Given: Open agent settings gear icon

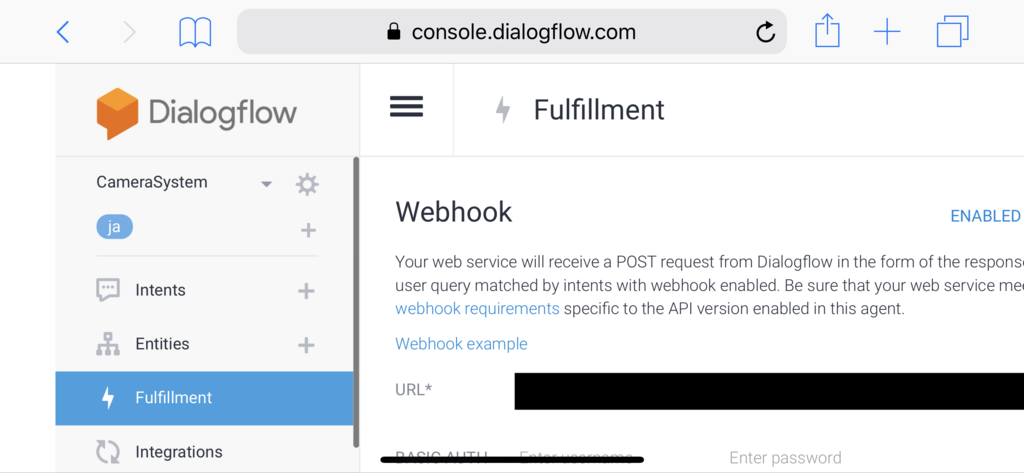Looking at the screenshot, I should pyautogui.click(x=307, y=184).
